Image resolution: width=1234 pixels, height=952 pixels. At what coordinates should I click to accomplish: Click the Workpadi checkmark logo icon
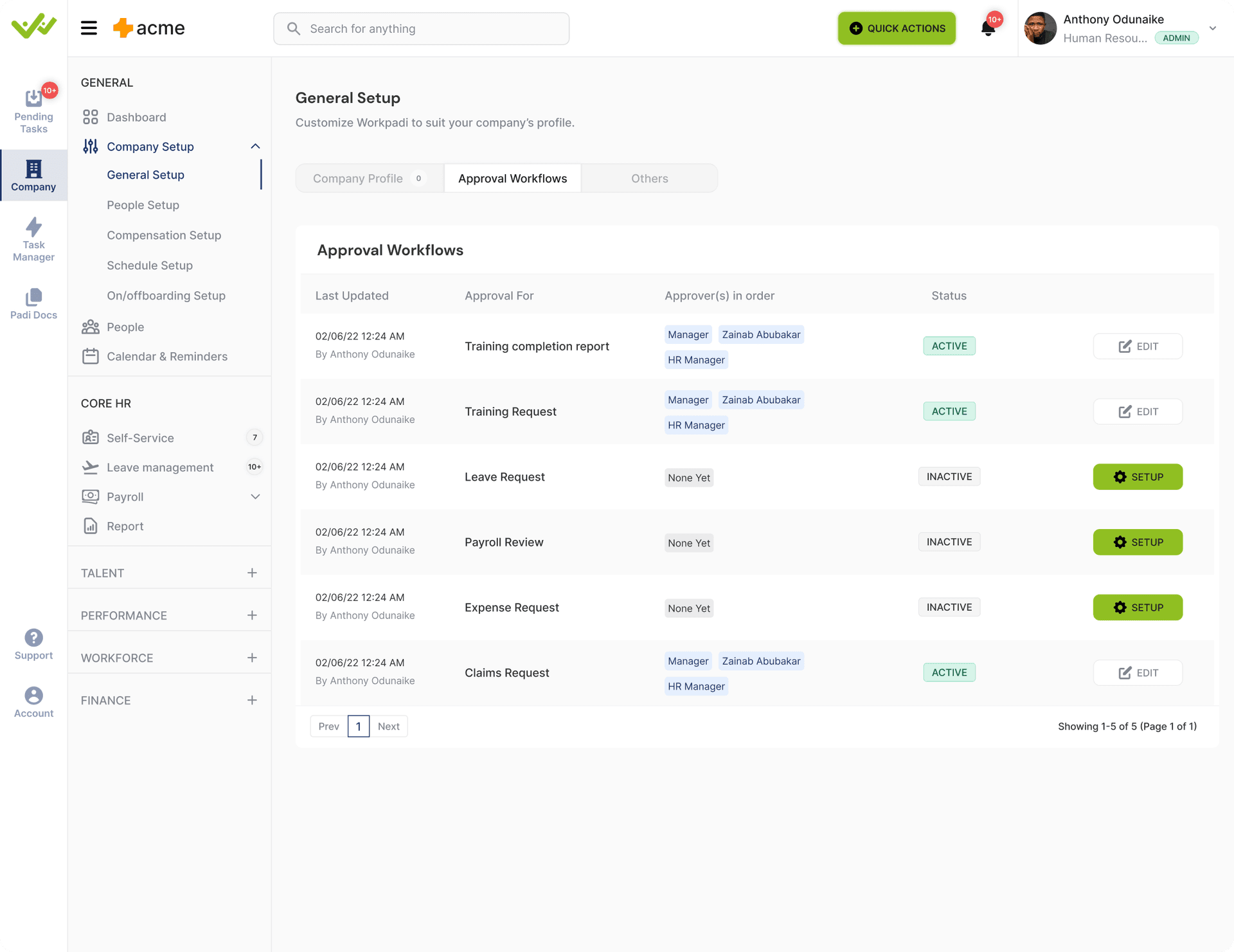point(34,28)
